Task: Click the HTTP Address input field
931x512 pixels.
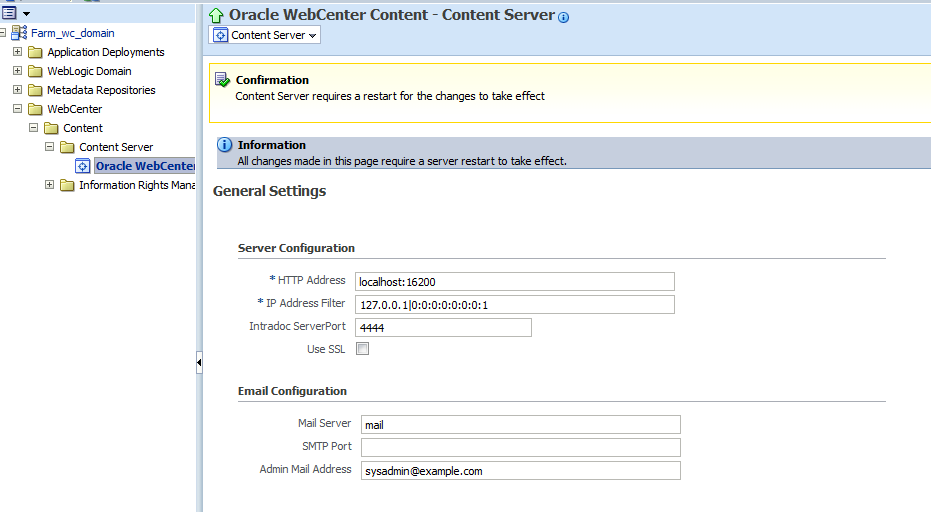Action: (x=515, y=282)
